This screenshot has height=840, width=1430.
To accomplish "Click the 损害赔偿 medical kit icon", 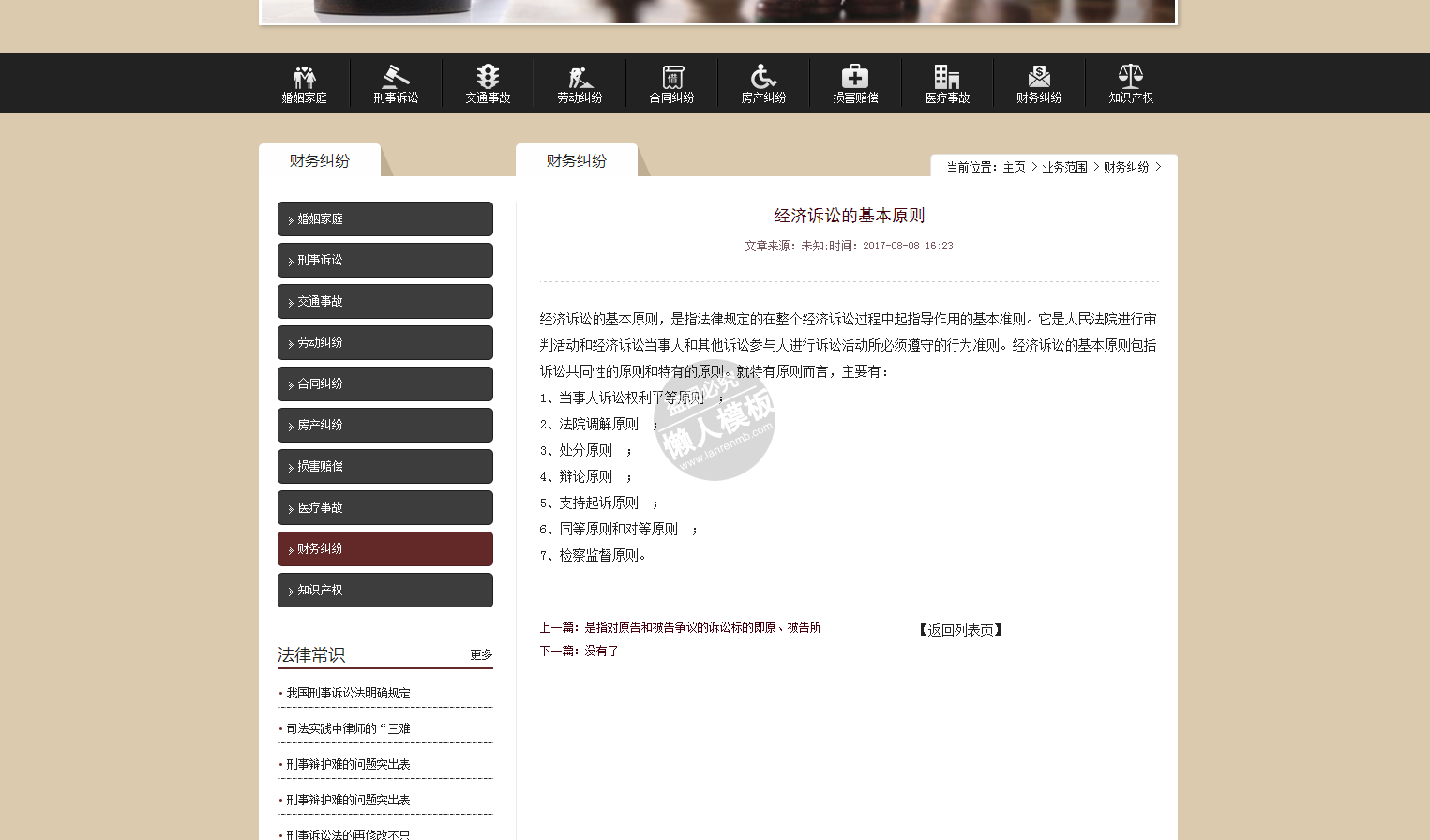I will (x=855, y=77).
